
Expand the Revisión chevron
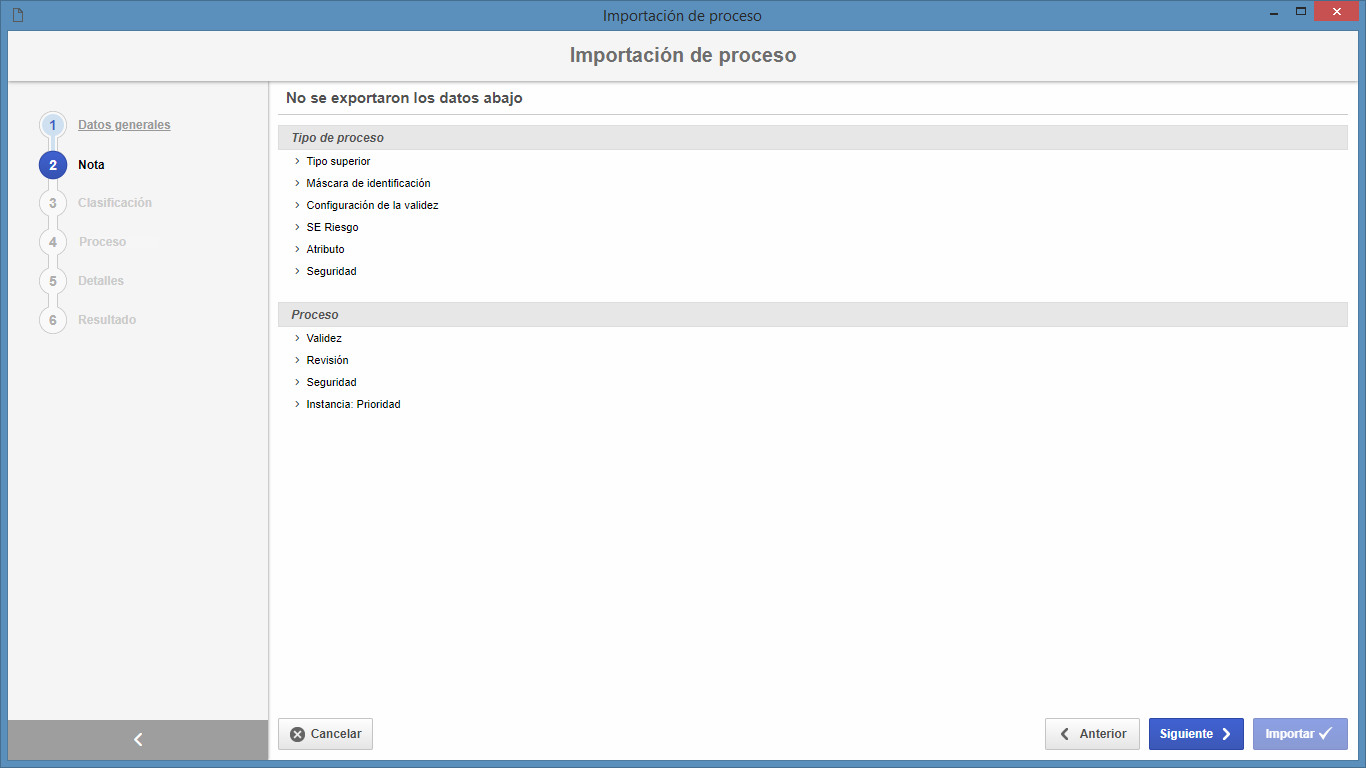click(x=297, y=360)
